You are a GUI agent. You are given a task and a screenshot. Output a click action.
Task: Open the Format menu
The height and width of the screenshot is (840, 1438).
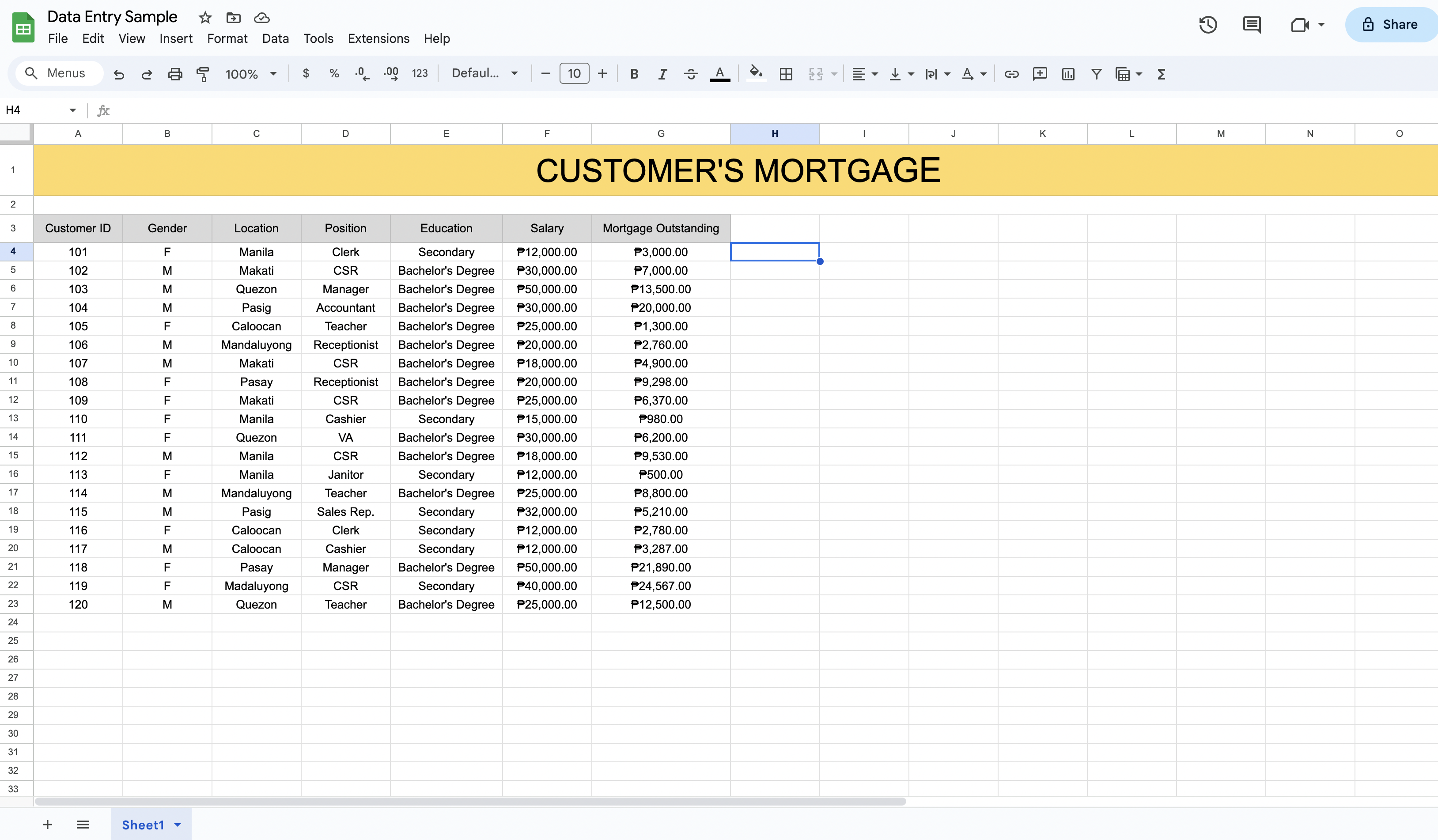point(227,38)
